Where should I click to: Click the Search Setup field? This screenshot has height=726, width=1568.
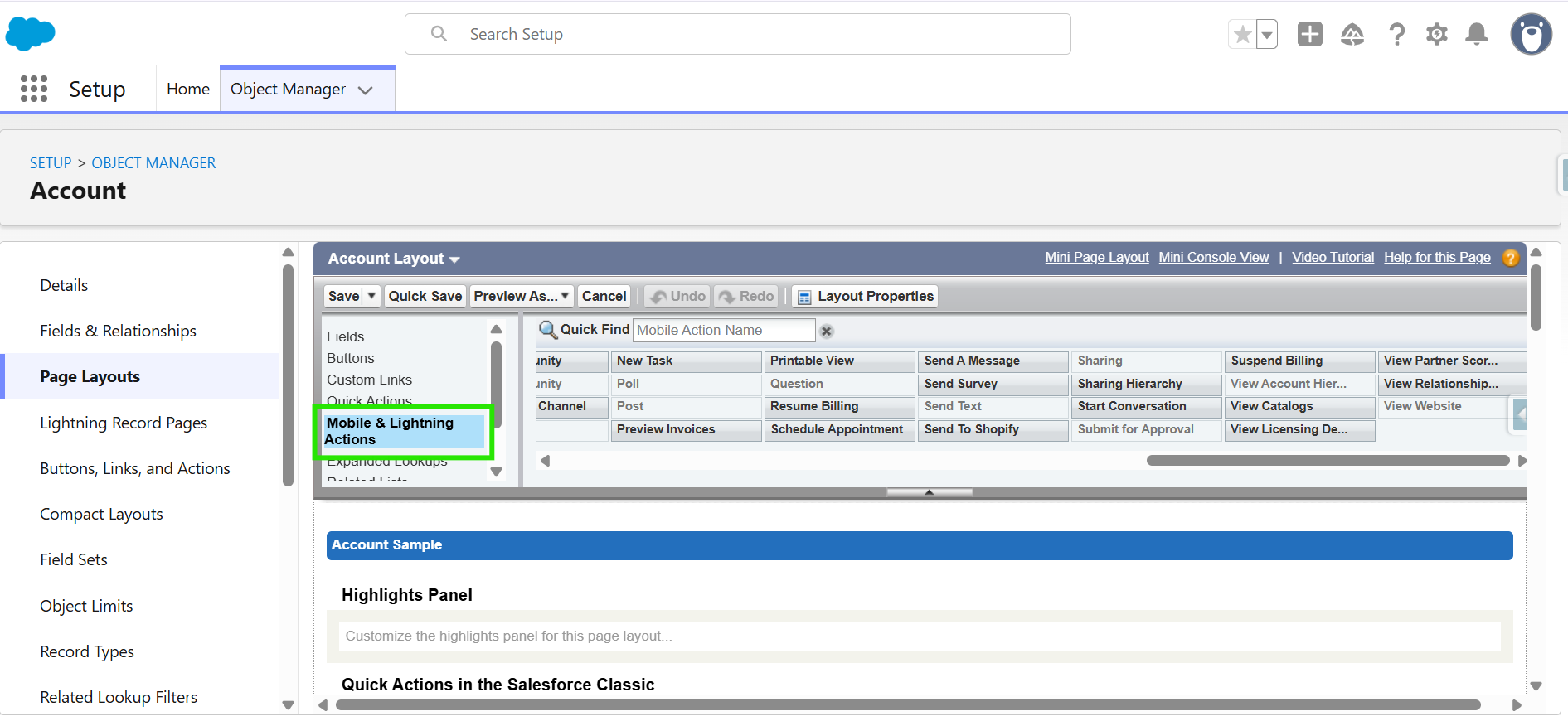[x=738, y=34]
